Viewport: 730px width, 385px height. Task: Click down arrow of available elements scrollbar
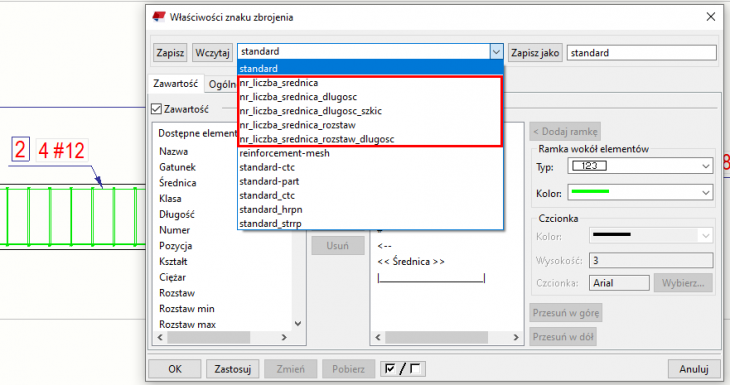[x=298, y=324]
